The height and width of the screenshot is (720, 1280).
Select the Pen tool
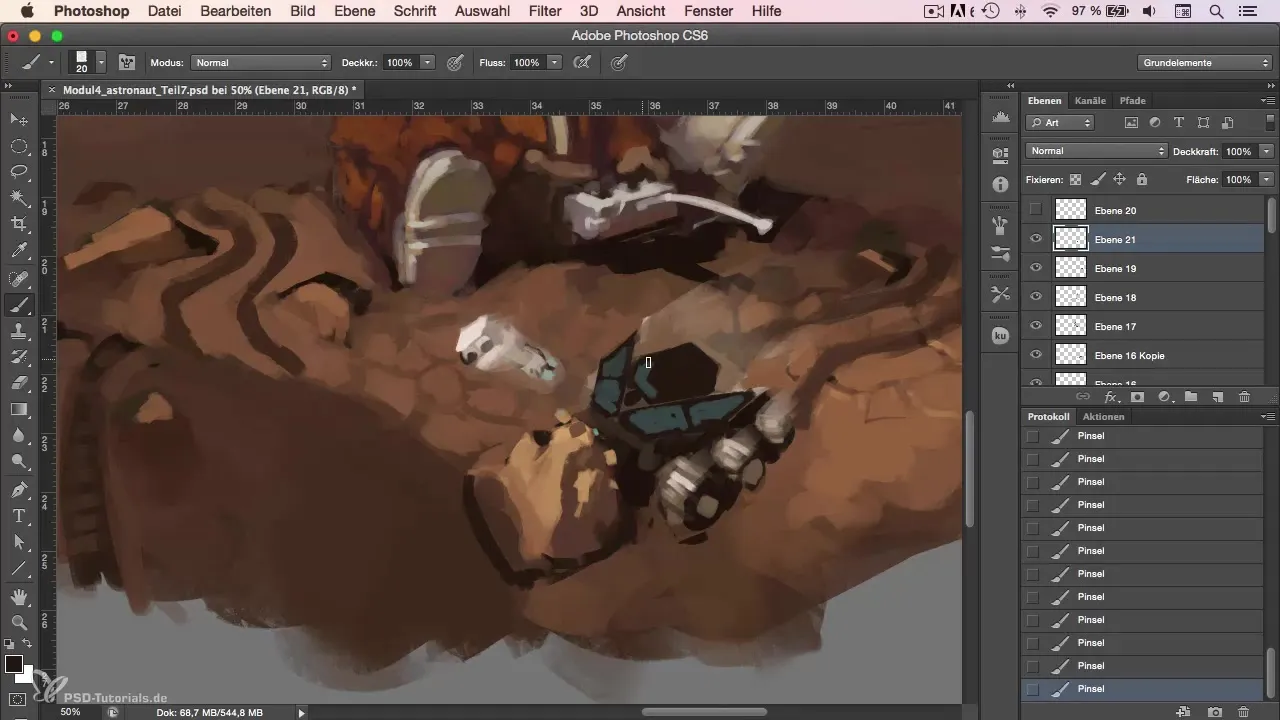pos(19,490)
